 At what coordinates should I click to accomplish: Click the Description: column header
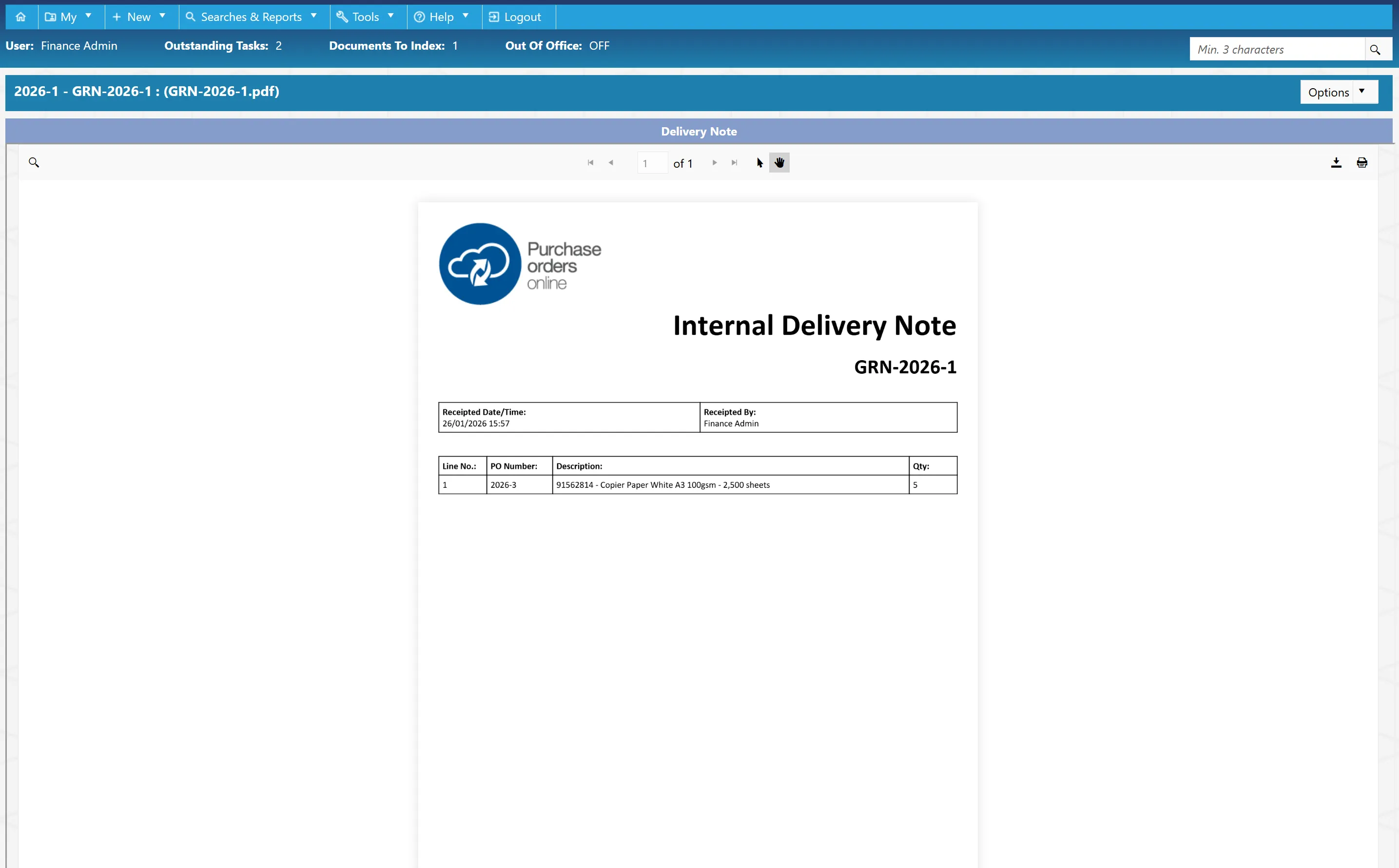731,465
